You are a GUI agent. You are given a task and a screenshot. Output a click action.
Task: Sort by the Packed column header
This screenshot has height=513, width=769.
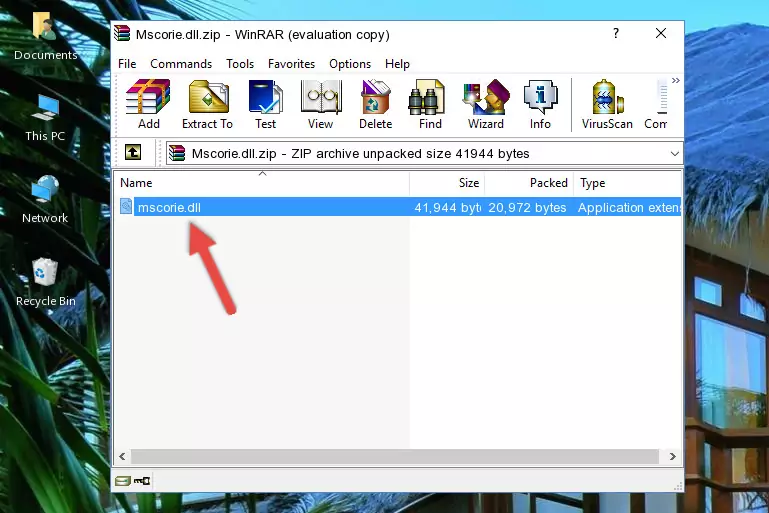point(529,182)
